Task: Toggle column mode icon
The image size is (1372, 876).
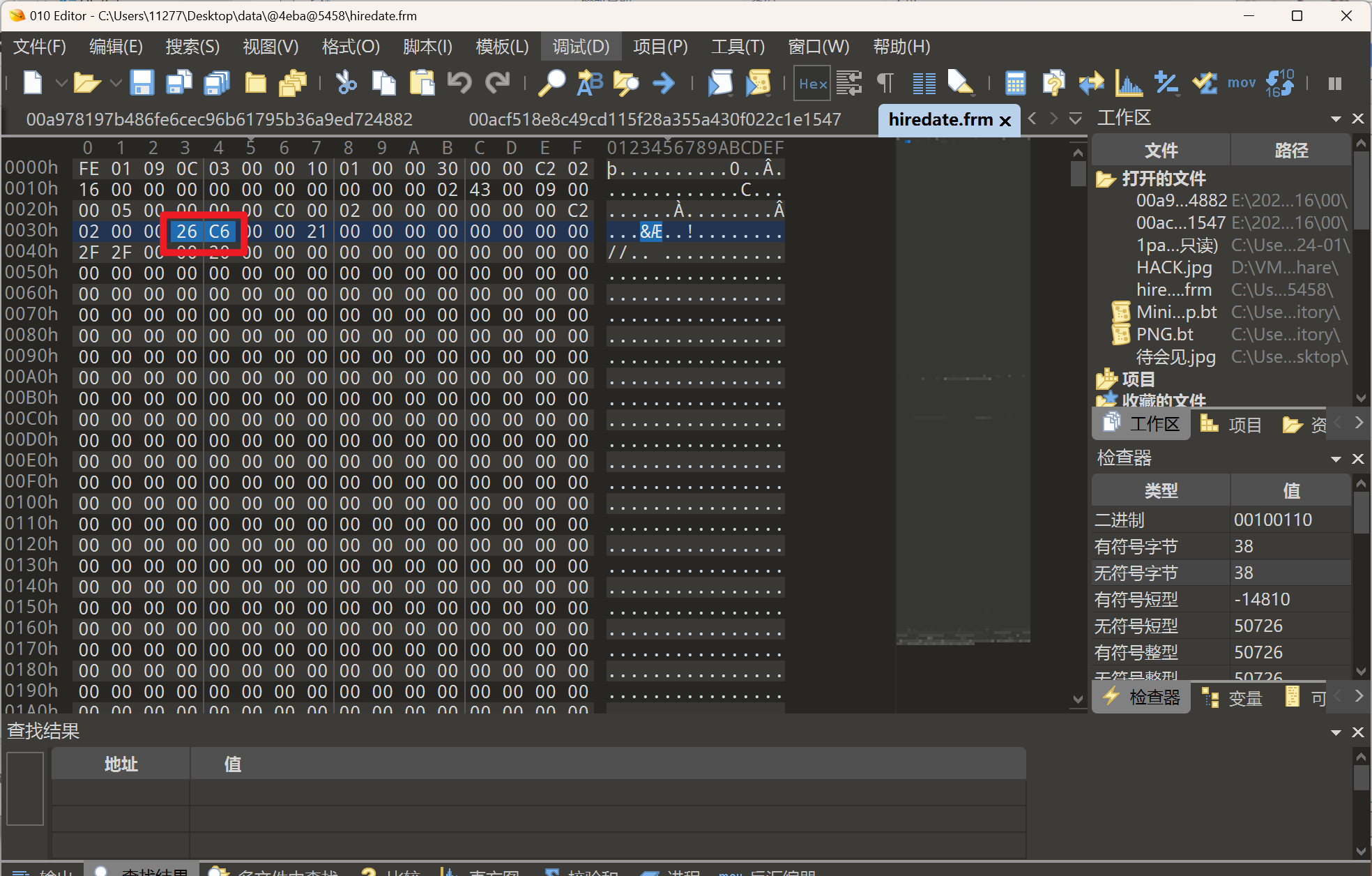Action: (x=924, y=84)
